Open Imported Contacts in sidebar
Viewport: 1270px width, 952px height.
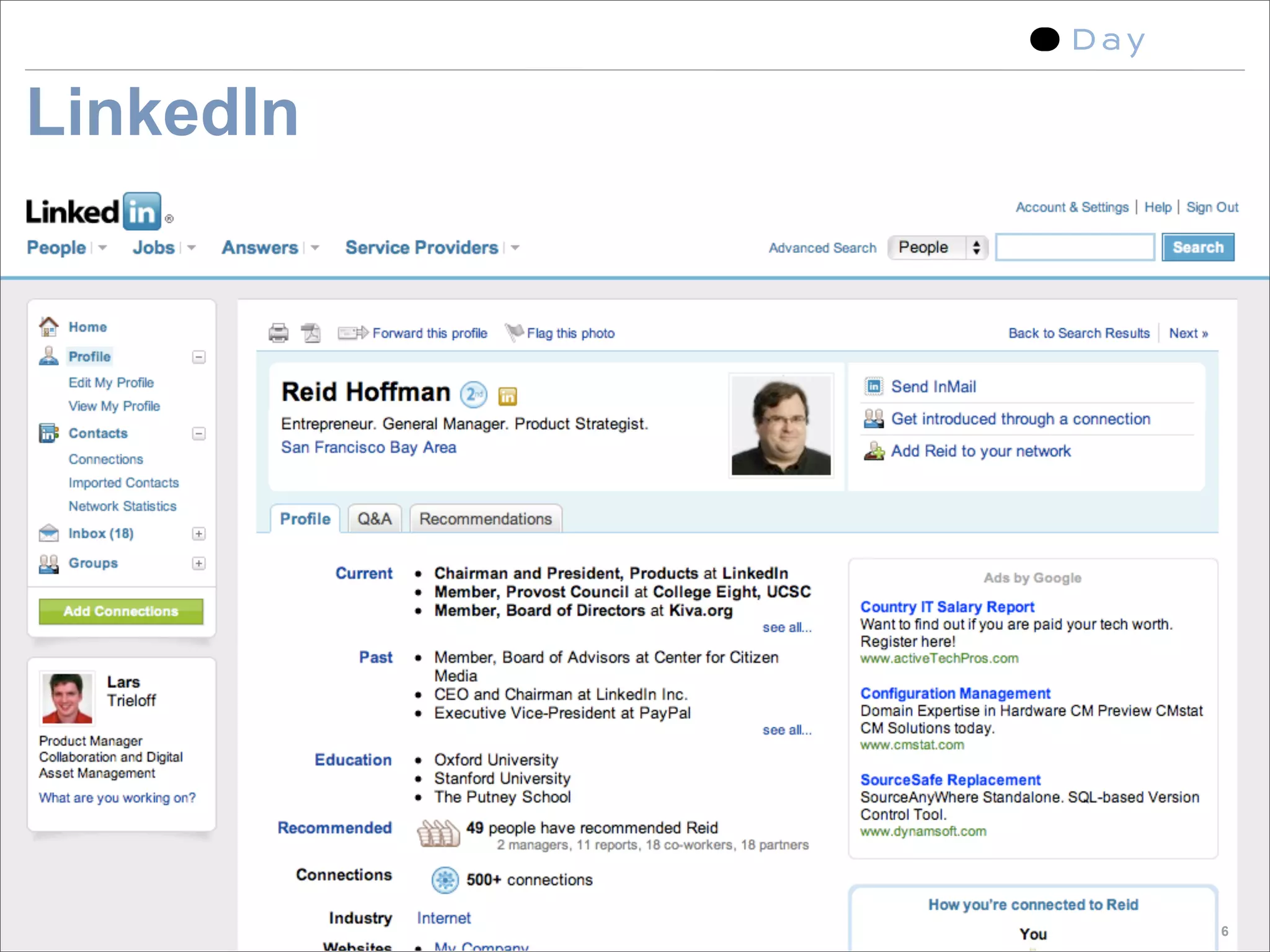(x=123, y=483)
